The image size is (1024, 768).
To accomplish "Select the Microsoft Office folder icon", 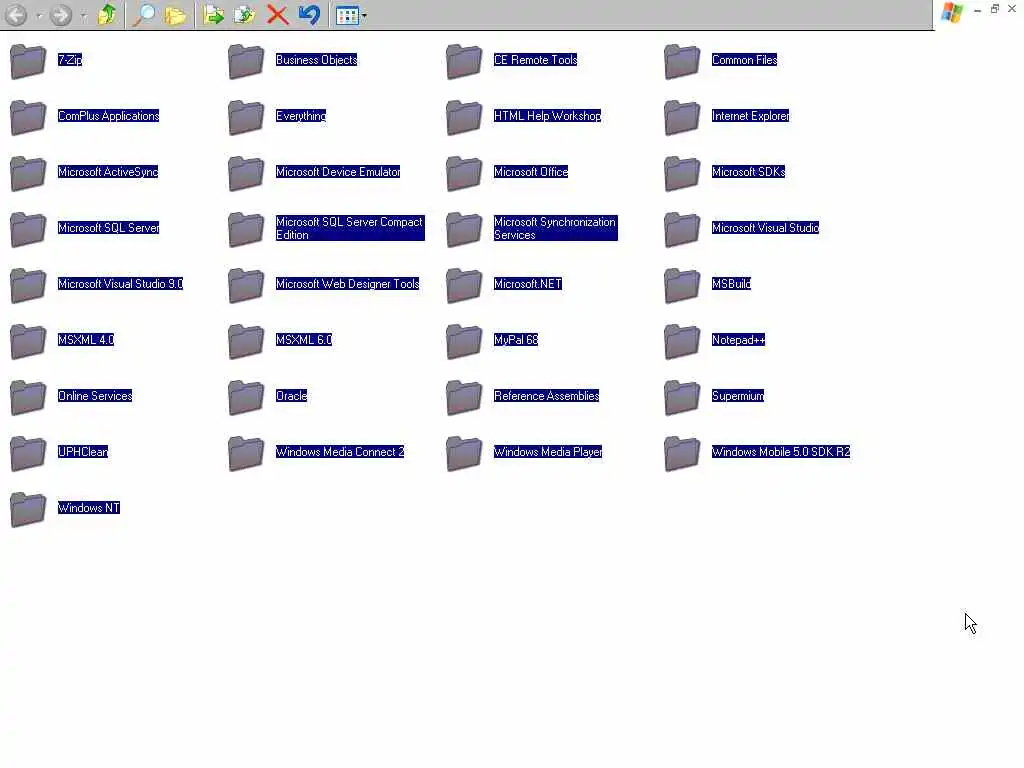I will tap(464, 174).
